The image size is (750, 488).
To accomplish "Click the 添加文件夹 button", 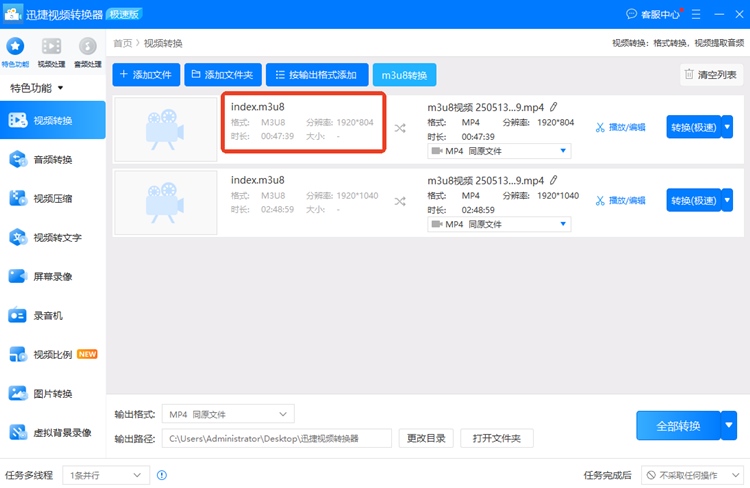I will 223,75.
